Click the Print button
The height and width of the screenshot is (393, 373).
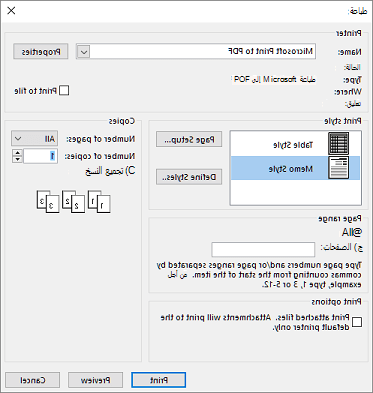pos(158,380)
